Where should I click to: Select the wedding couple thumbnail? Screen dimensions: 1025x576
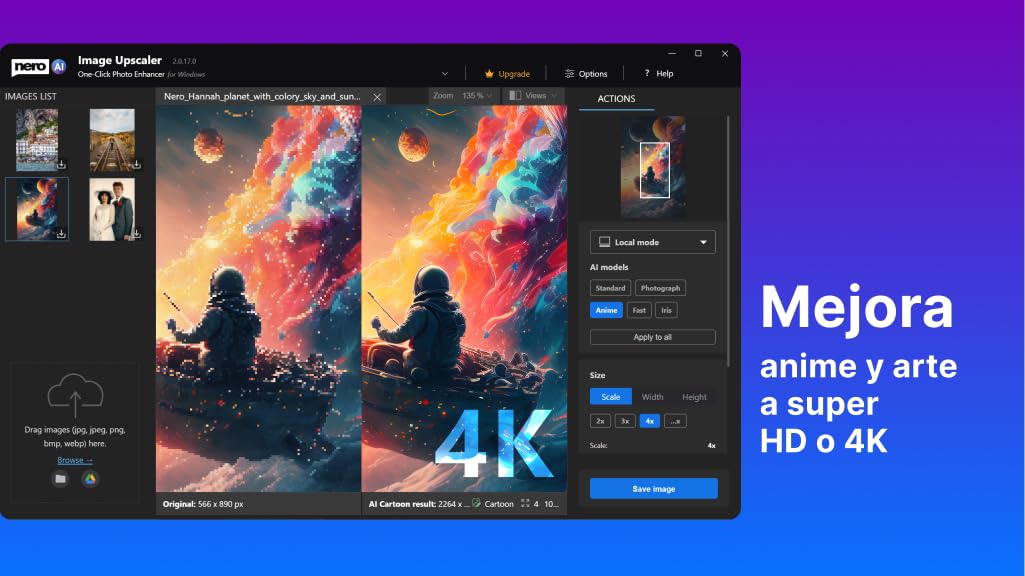coord(112,209)
